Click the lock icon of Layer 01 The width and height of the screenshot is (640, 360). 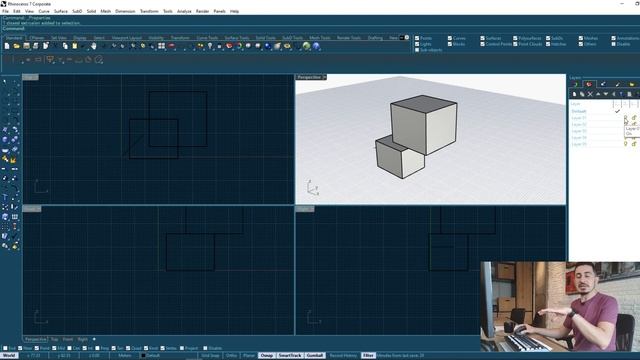[x=634, y=118]
